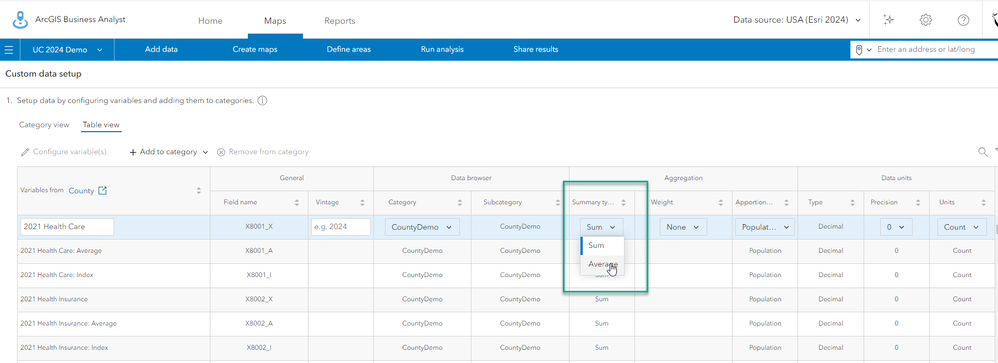Open the Create maps menu
Viewport: 998px width, 363px height.
(x=255, y=50)
